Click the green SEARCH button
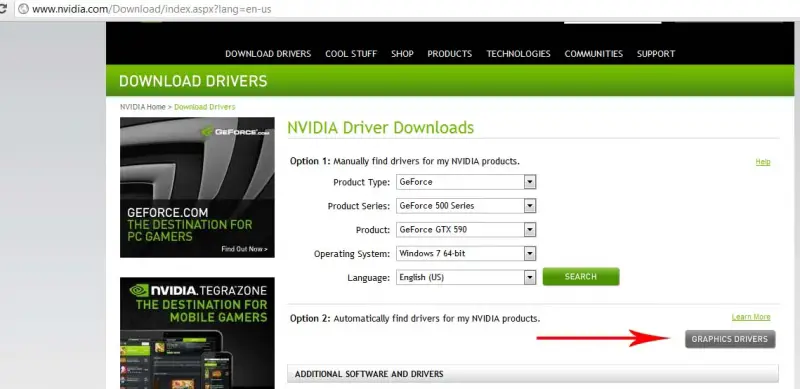800x389 pixels. (x=581, y=277)
